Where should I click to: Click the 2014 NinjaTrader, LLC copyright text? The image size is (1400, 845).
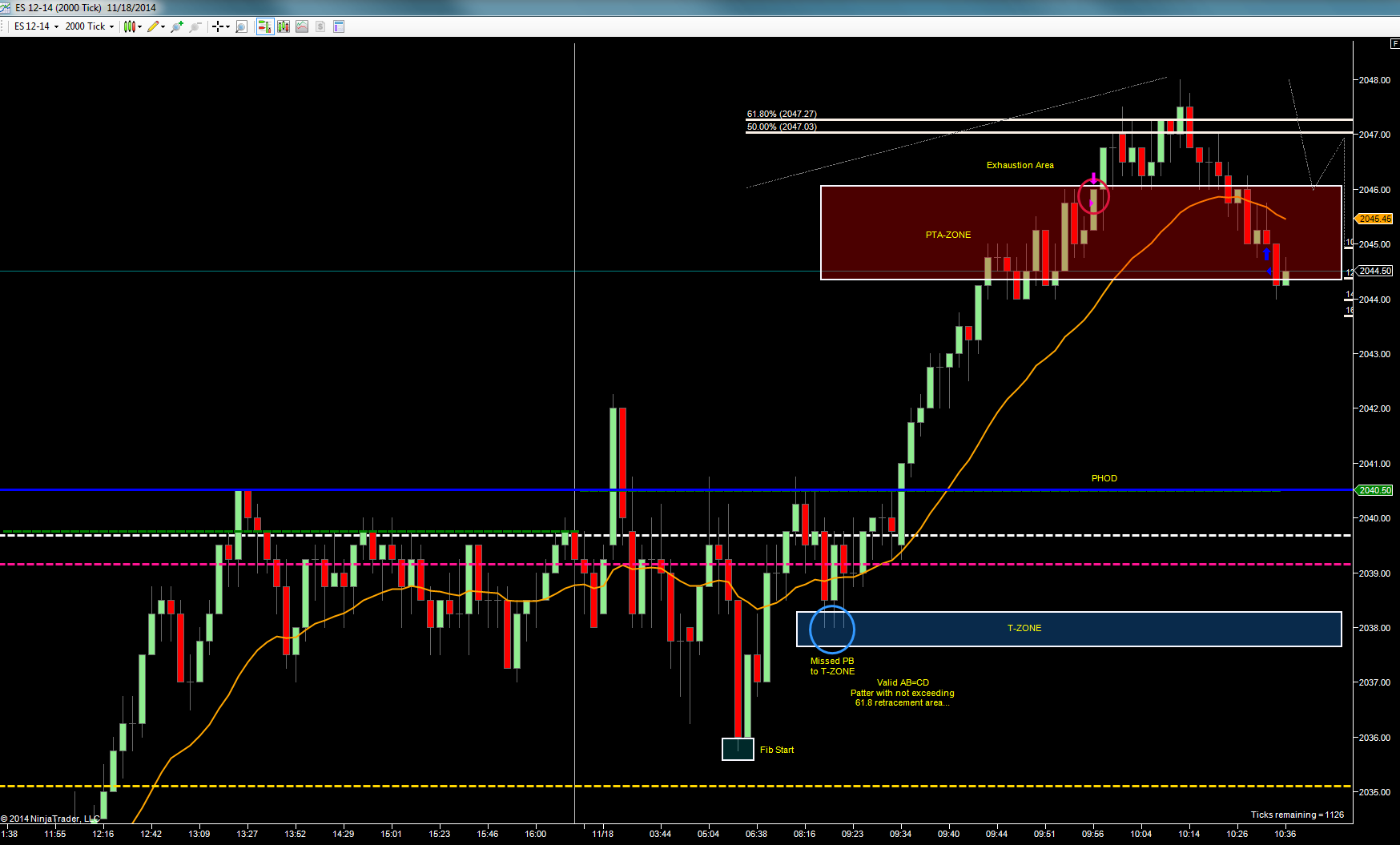click(x=50, y=819)
